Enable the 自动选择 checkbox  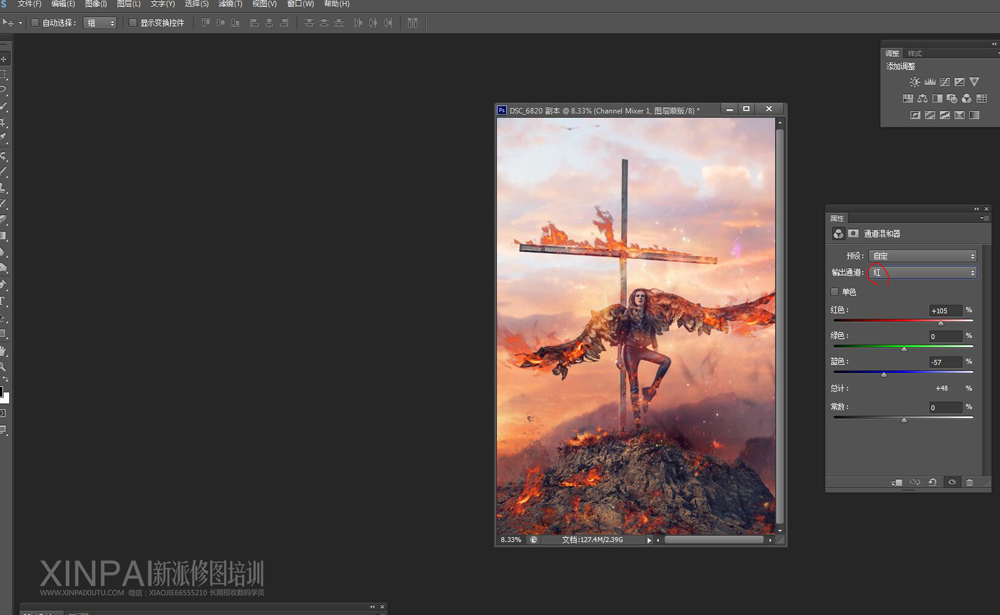tap(35, 23)
